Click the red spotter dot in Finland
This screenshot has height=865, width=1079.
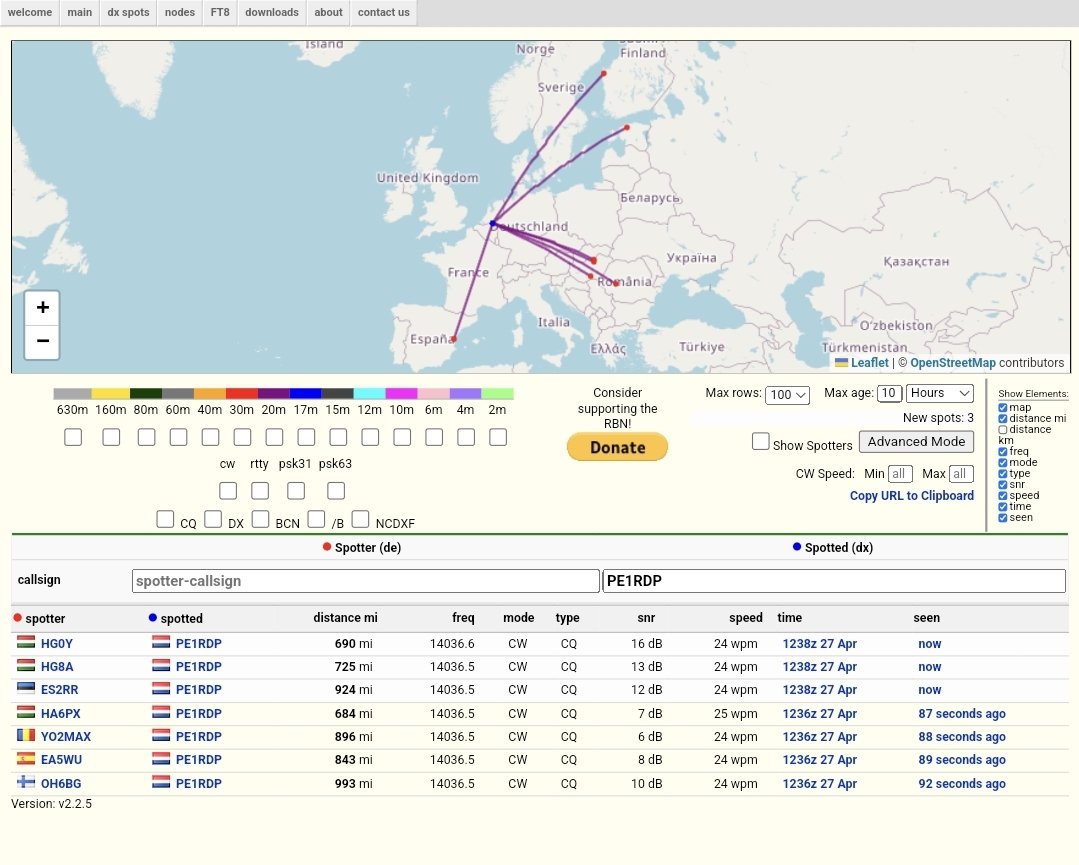click(x=603, y=74)
